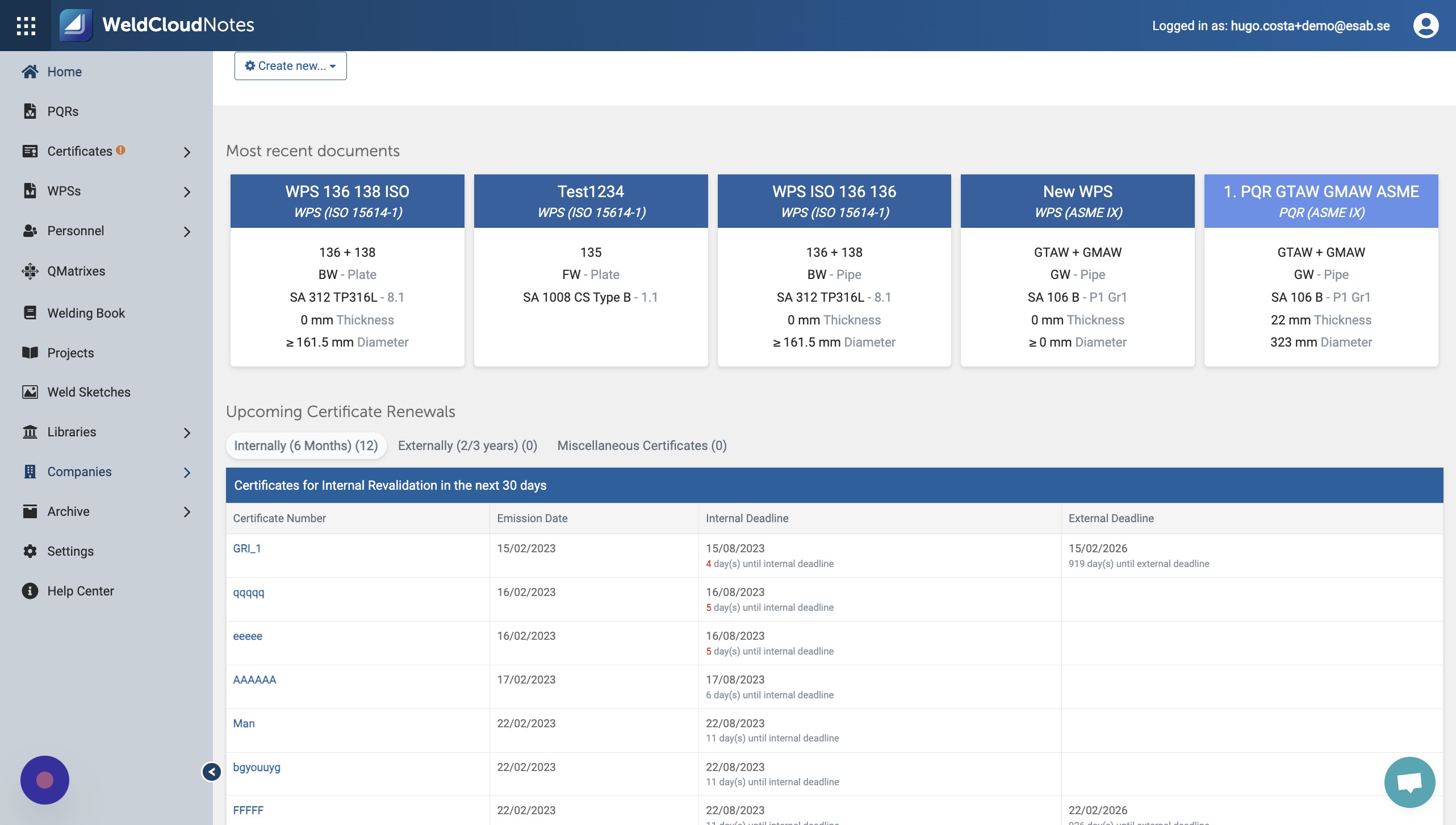Click the Libraries building icon
1456x825 pixels.
pos(30,432)
